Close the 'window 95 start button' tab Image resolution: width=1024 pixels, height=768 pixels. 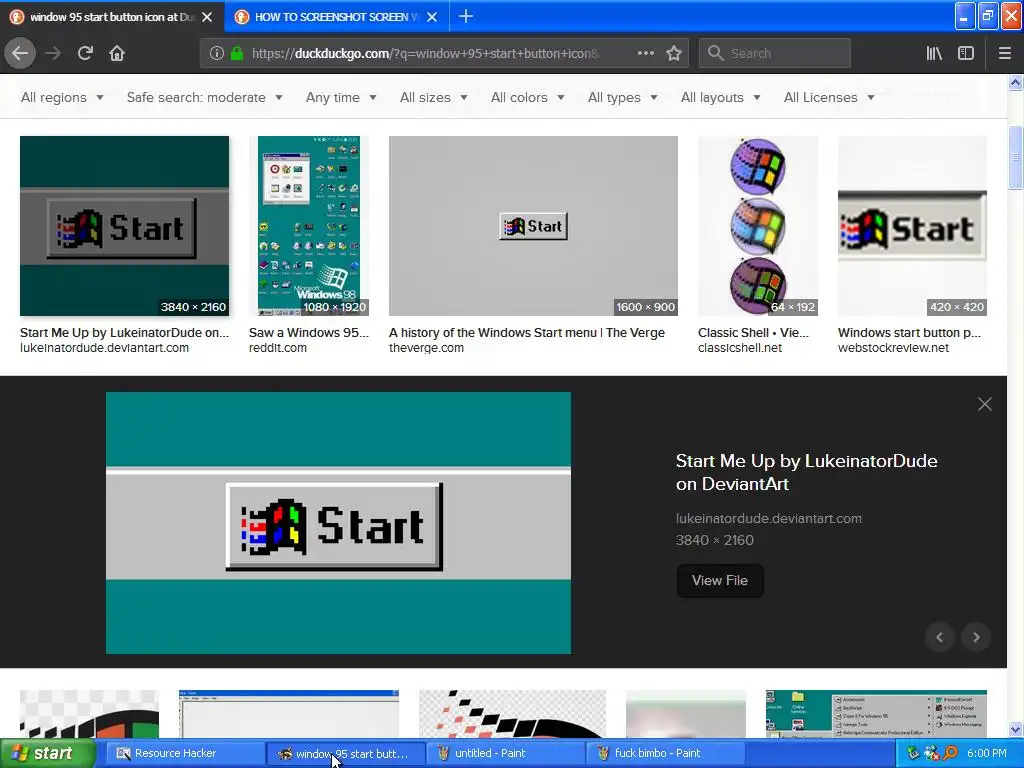click(207, 17)
